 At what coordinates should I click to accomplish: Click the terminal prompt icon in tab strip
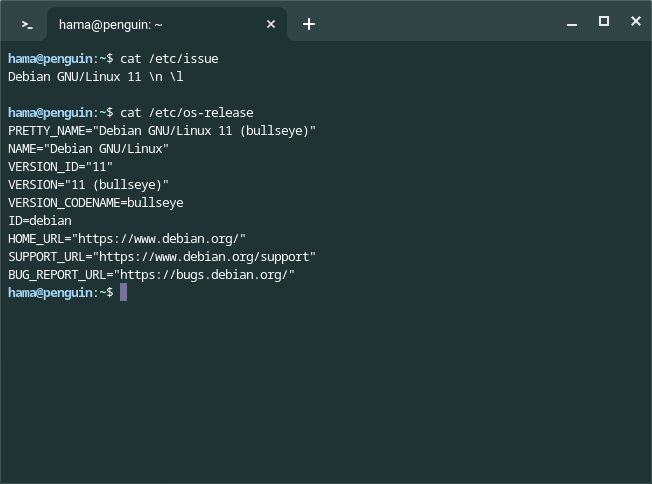pyautogui.click(x=27, y=25)
